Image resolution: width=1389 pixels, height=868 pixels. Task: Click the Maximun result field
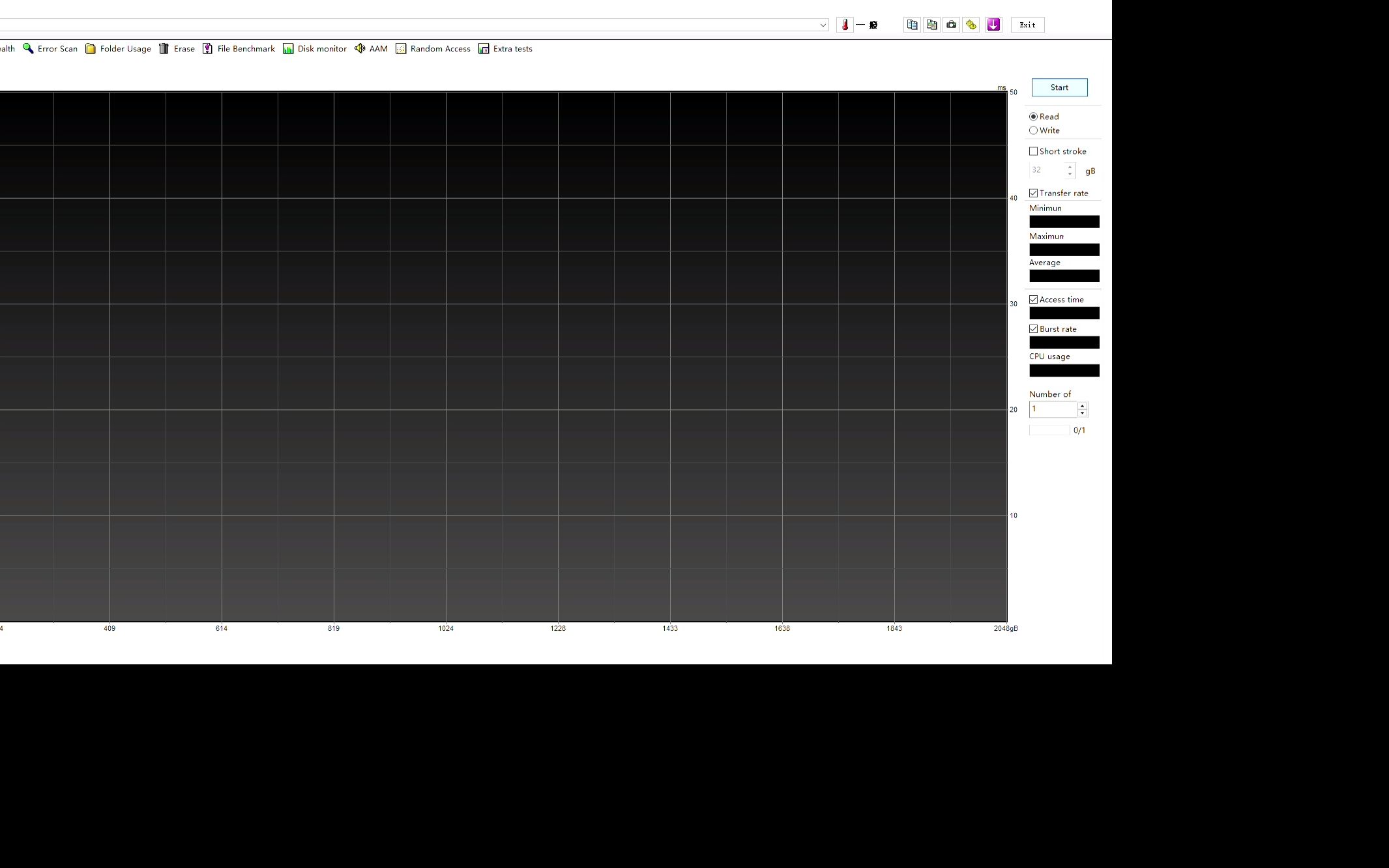coord(1064,250)
